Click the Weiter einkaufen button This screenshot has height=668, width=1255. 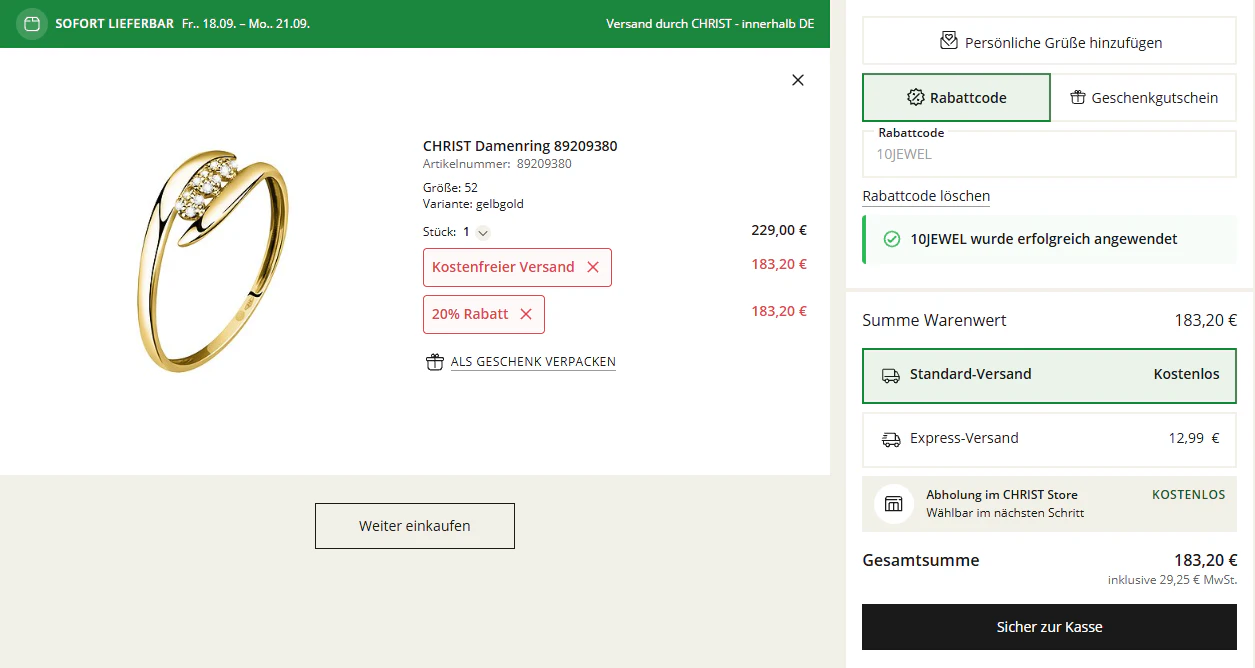415,526
